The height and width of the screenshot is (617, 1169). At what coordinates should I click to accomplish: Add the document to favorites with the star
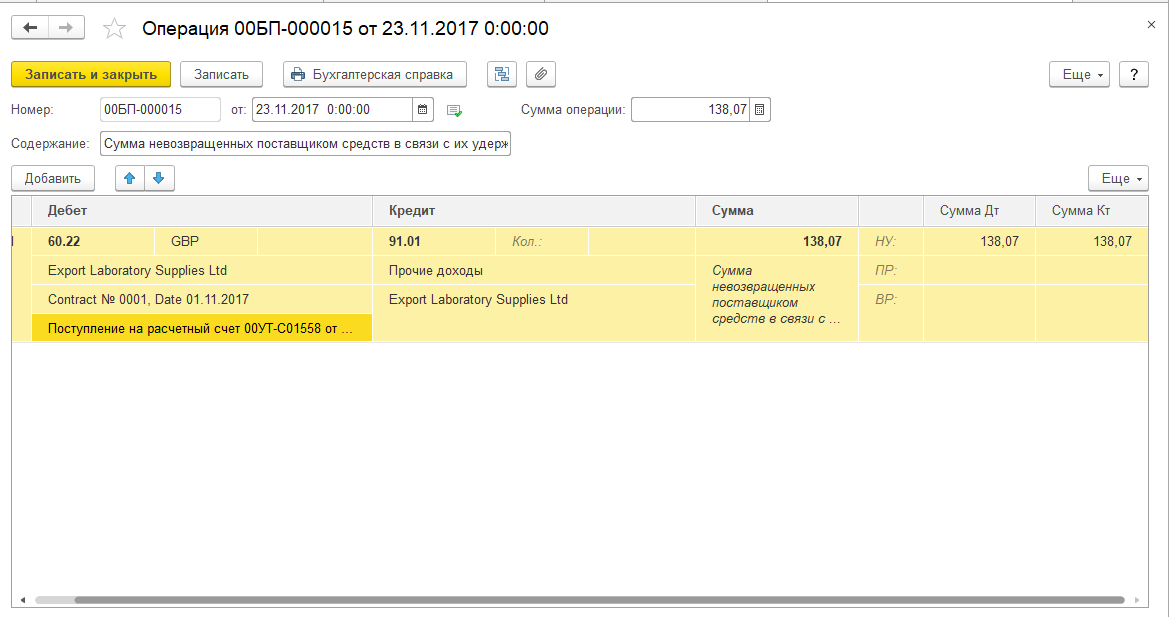[x=115, y=29]
